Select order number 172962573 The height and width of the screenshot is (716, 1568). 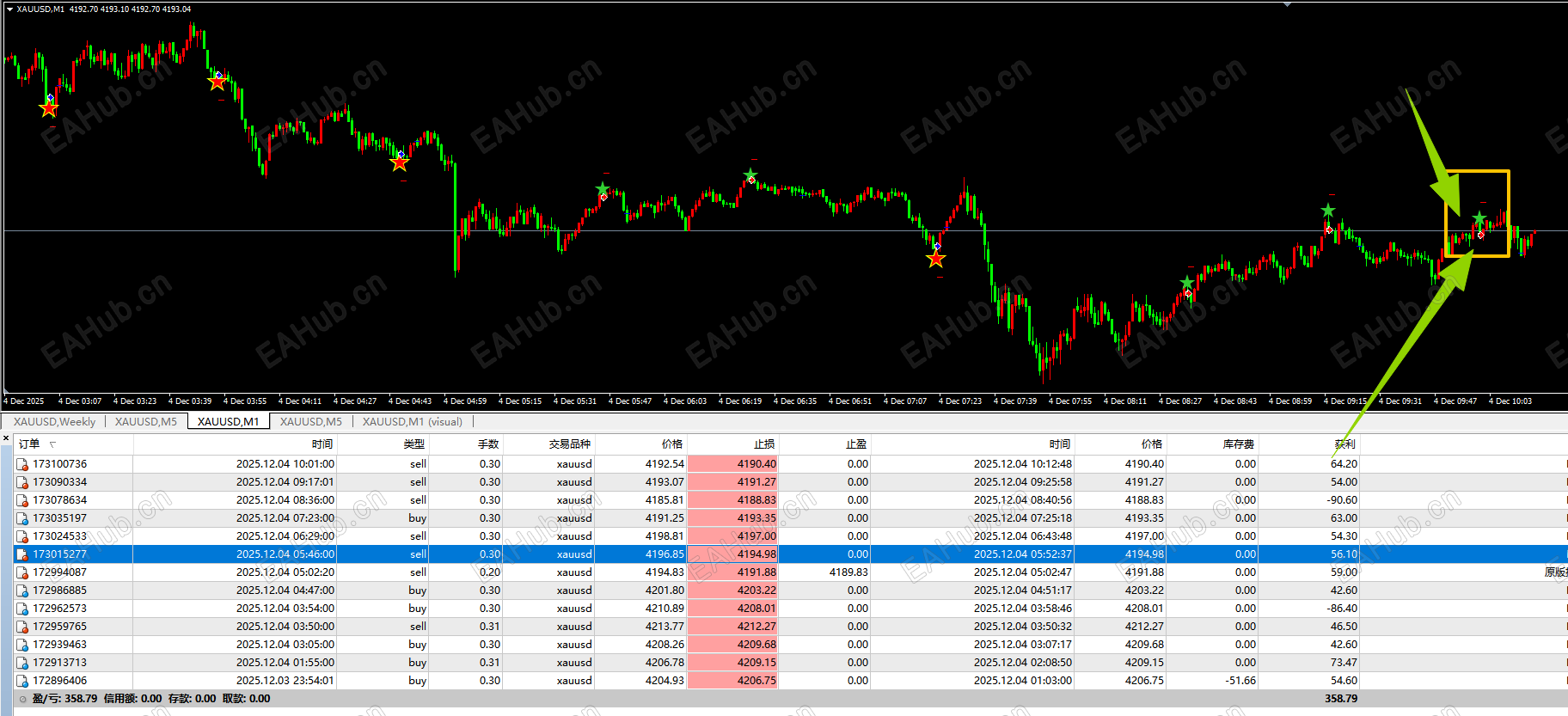60,609
